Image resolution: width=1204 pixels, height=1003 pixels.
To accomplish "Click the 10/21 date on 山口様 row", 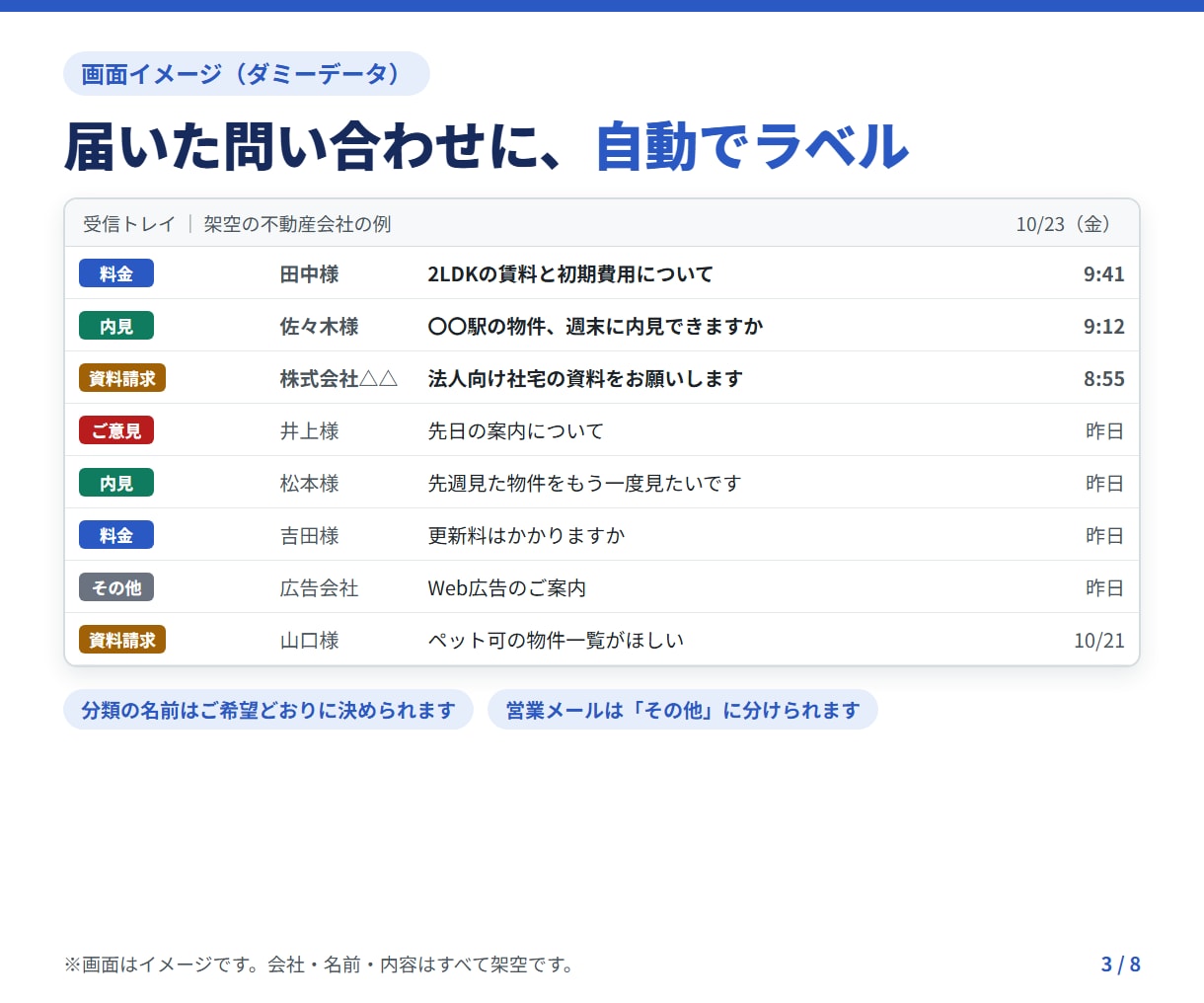I will 1099,641.
